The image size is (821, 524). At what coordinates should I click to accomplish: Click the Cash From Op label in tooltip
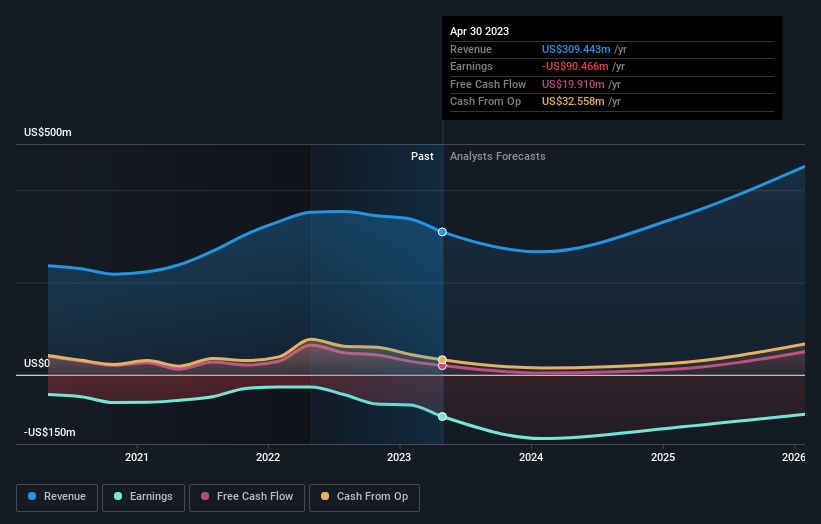click(x=485, y=102)
